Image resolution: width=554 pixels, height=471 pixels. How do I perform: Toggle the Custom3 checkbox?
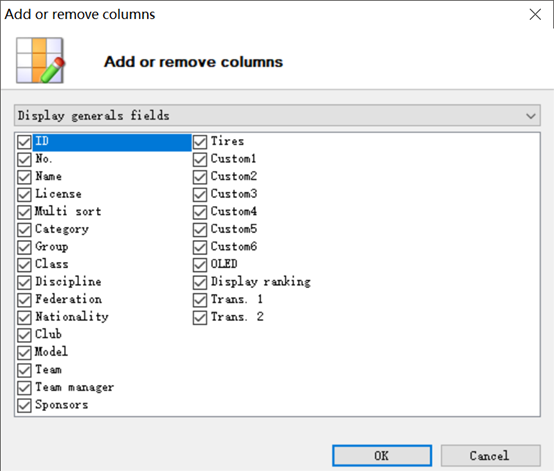[x=200, y=195]
